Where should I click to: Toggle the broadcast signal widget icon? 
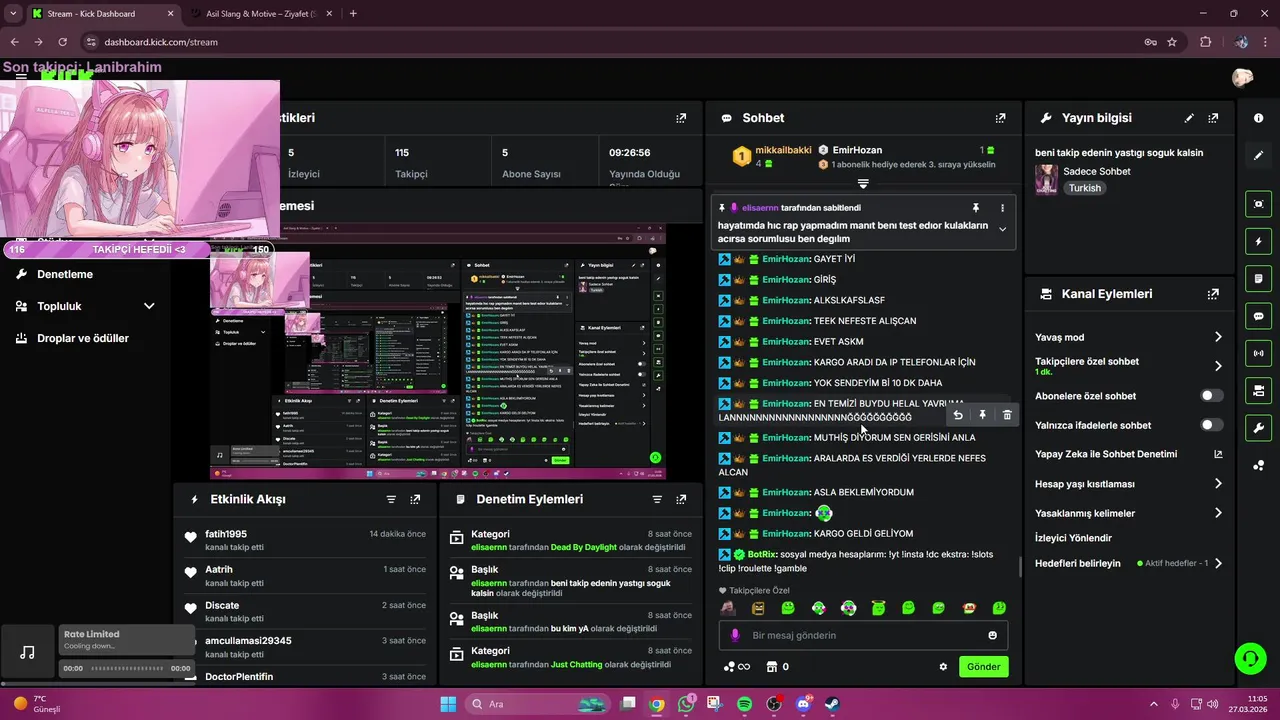click(x=1258, y=353)
